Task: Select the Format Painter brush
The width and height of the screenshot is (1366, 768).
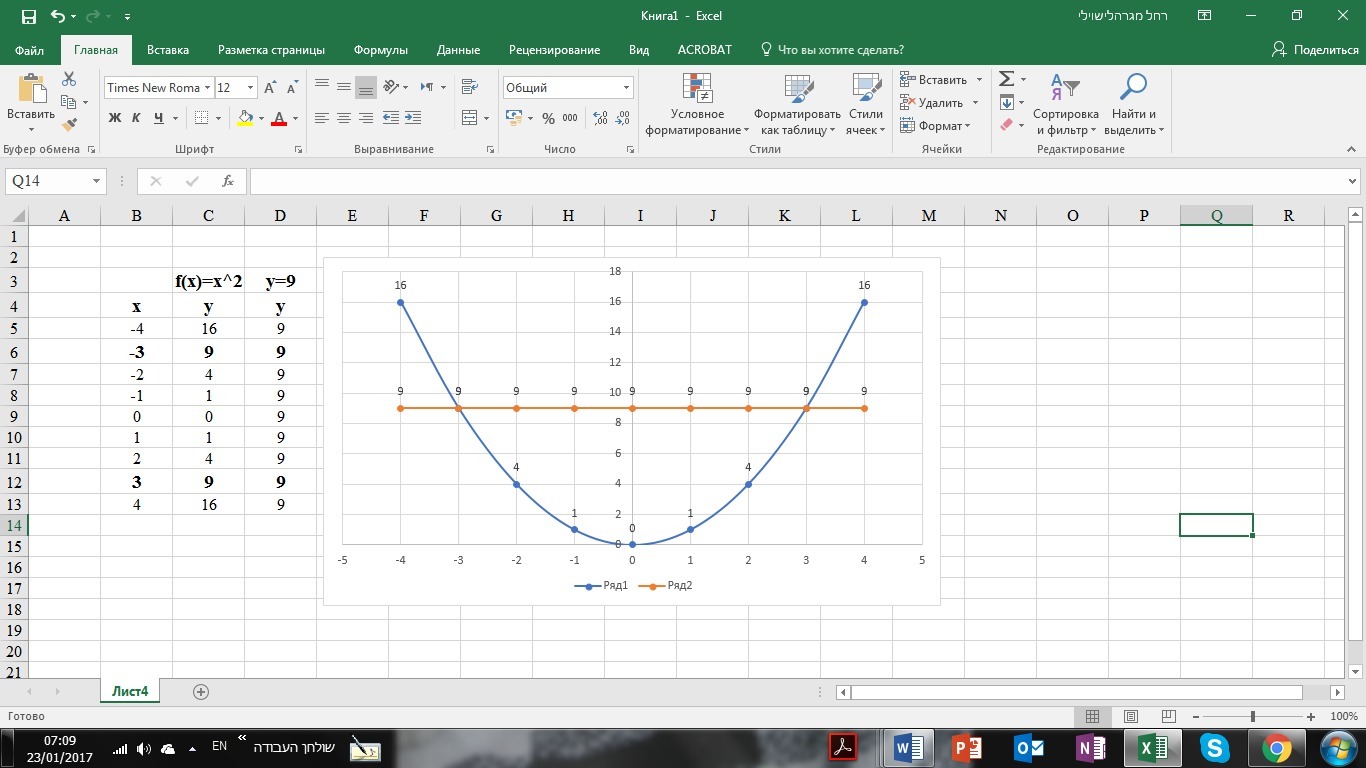Action: (69, 125)
